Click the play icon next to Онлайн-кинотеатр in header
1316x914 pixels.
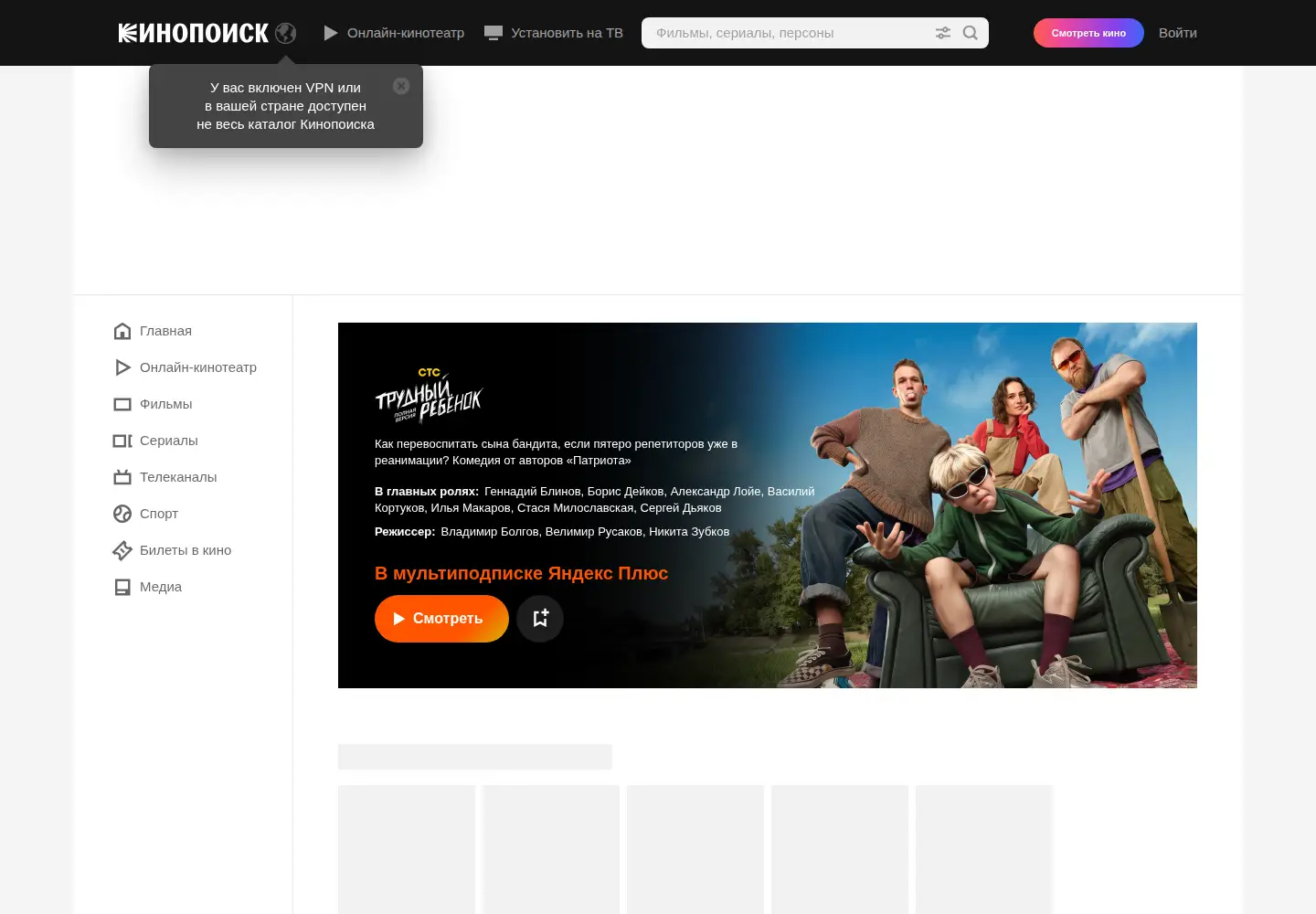331,33
